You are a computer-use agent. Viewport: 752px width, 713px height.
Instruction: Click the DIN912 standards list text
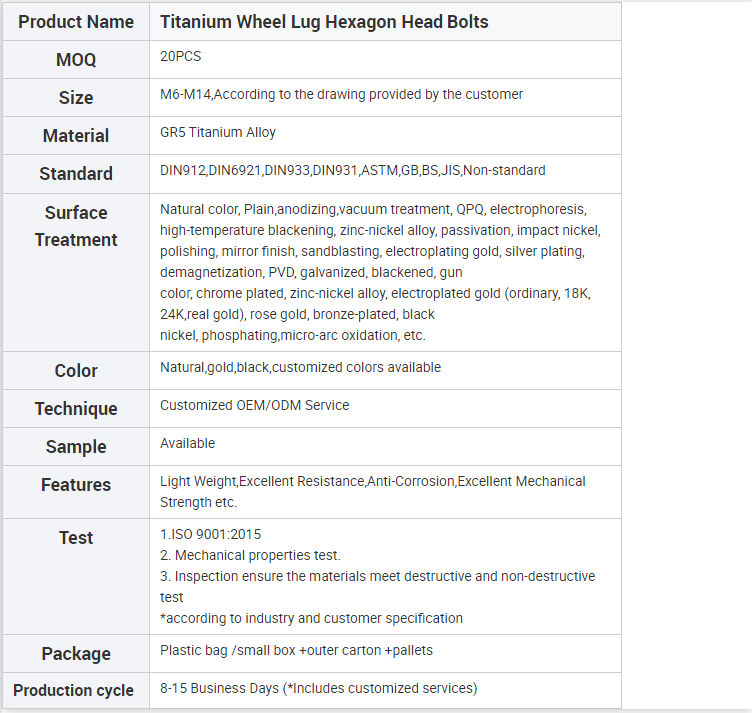point(352,170)
